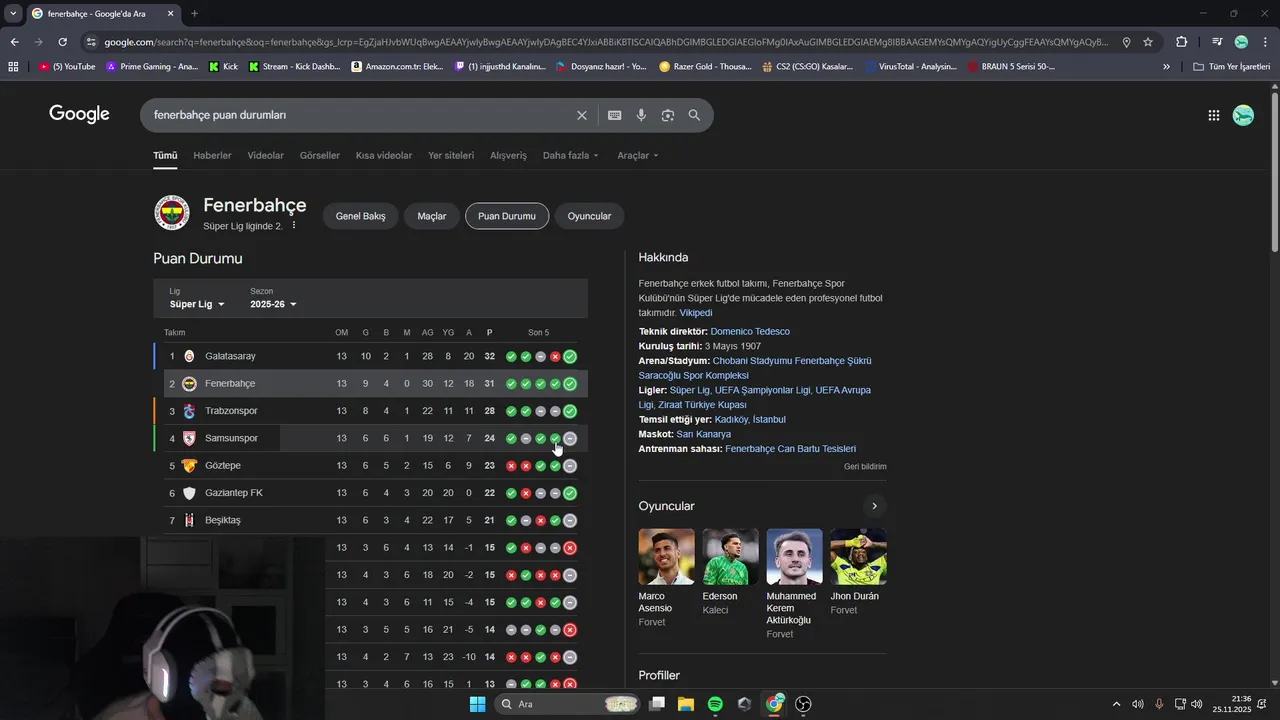Open the San Kanarya mascot link
The width and height of the screenshot is (1280, 720).
[x=704, y=434]
